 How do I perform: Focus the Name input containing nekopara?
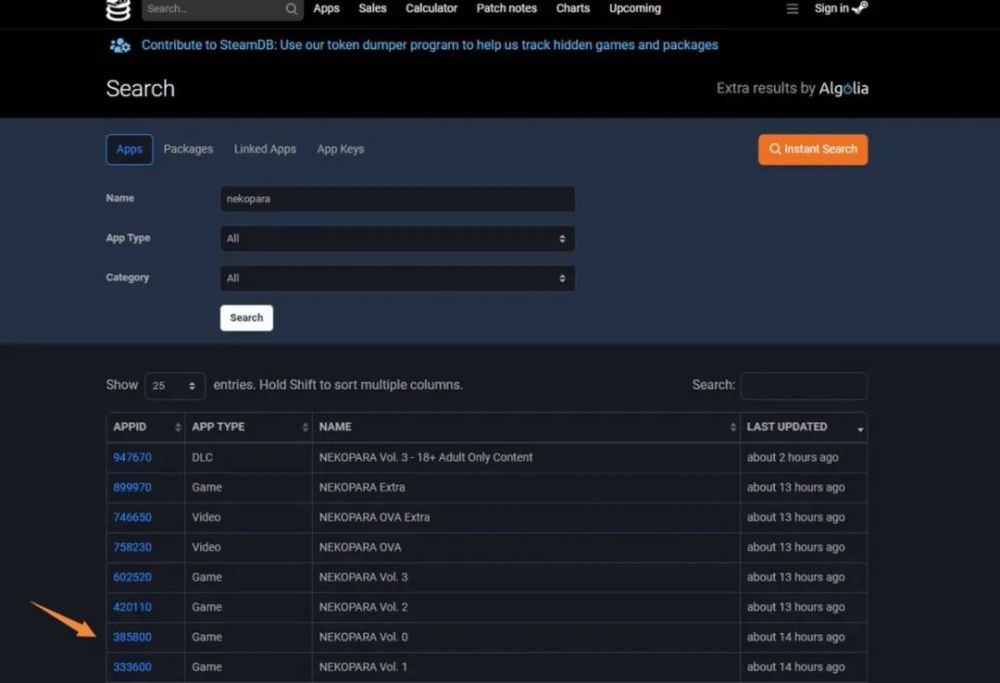coord(397,198)
